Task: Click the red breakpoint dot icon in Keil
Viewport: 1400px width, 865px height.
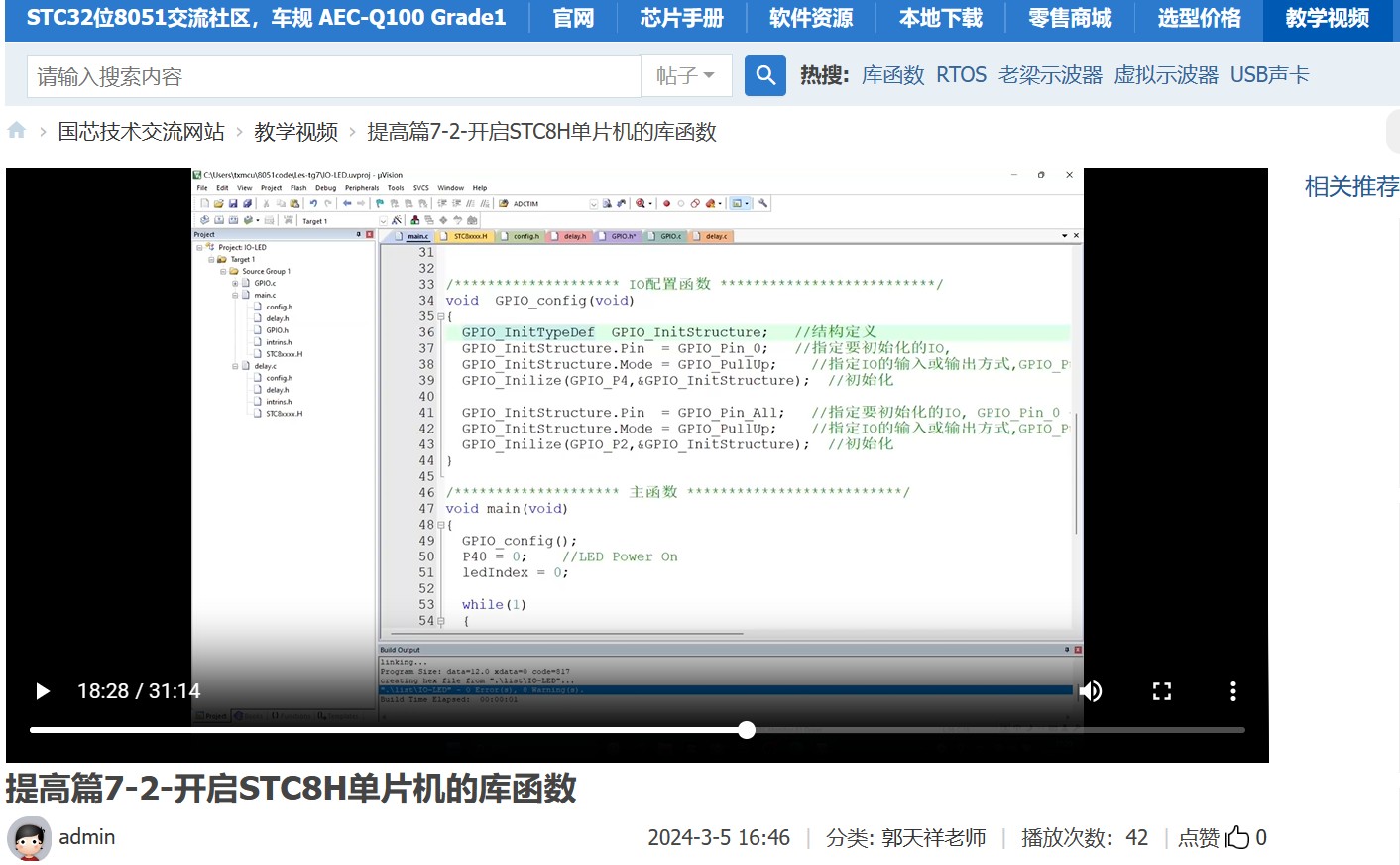Action: [667, 203]
